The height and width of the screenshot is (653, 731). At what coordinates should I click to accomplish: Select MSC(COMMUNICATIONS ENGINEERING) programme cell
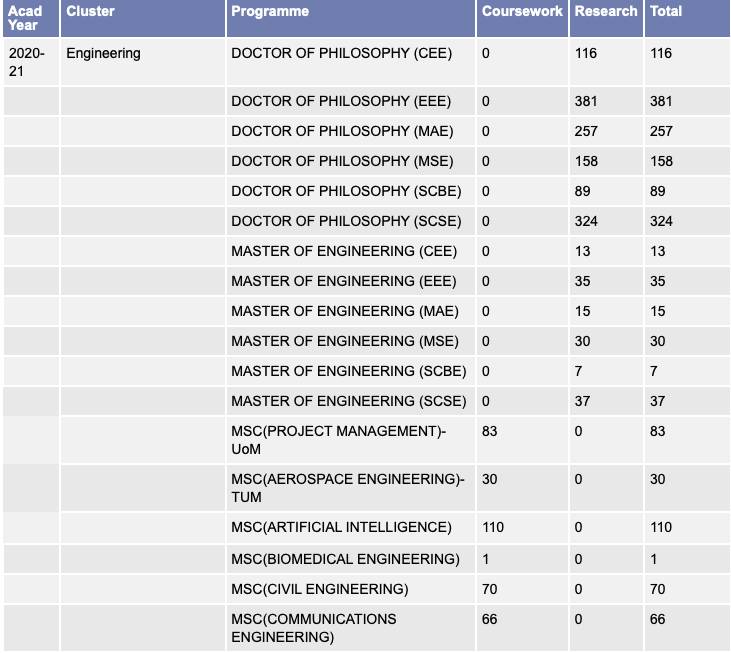point(314,628)
